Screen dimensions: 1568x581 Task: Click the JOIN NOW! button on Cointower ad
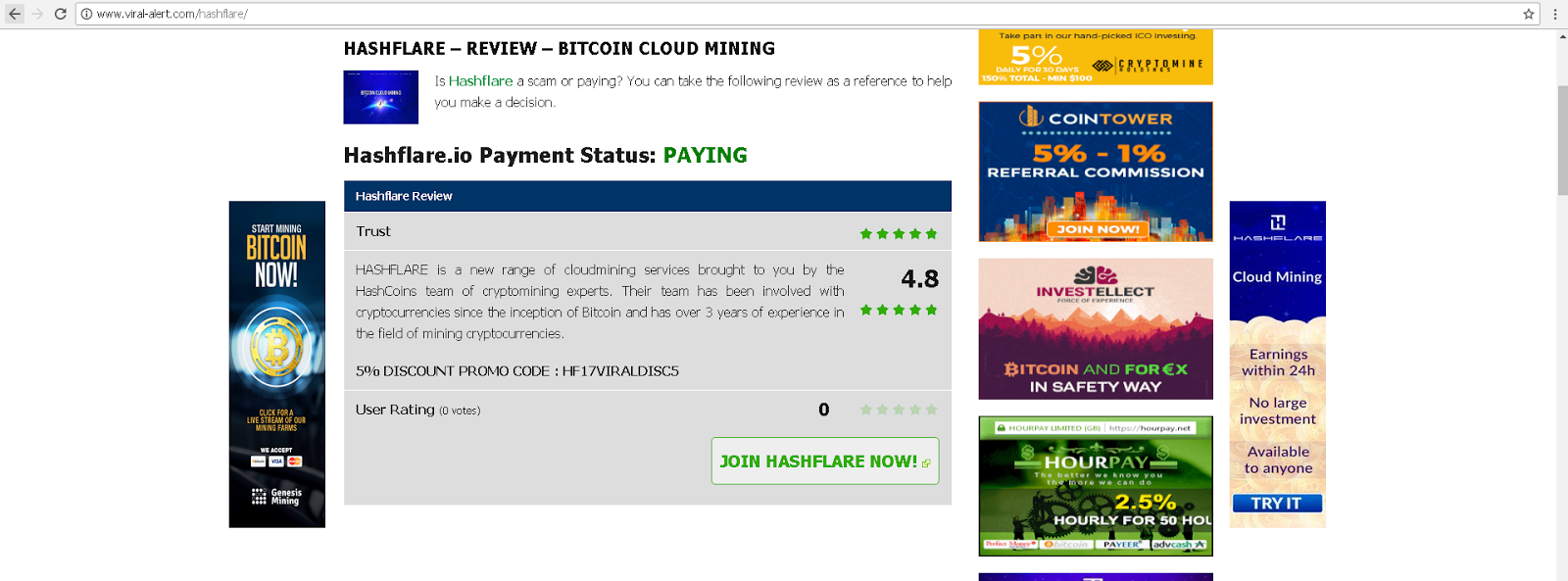[1098, 229]
